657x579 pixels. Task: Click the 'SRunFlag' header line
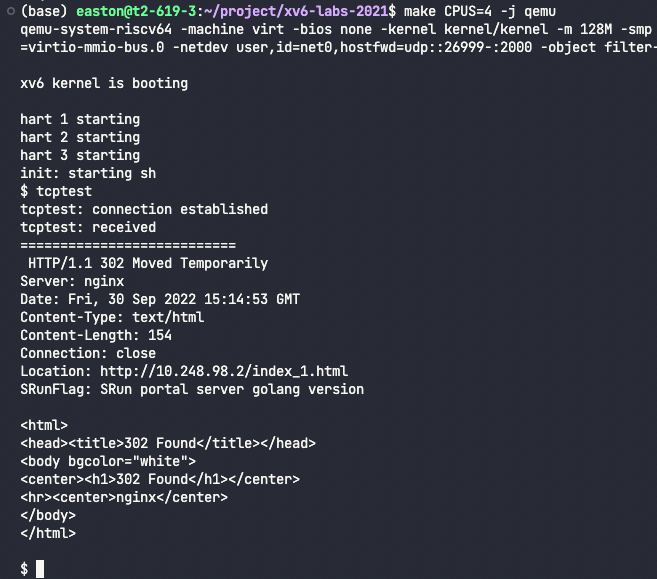tap(192, 389)
